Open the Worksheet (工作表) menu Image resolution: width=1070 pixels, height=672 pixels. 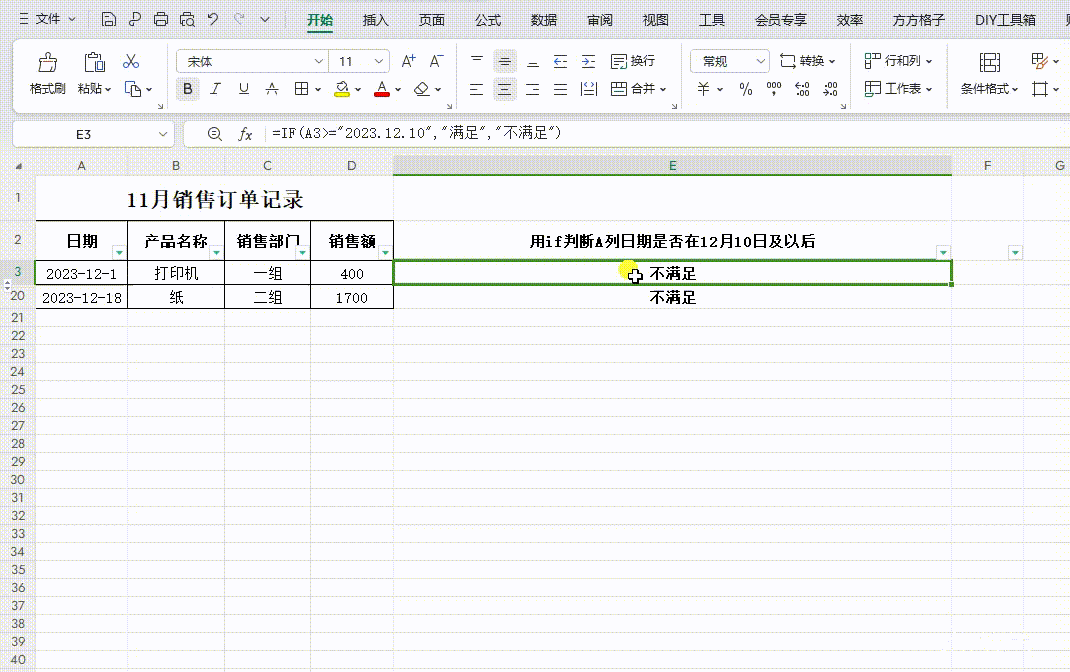(898, 89)
